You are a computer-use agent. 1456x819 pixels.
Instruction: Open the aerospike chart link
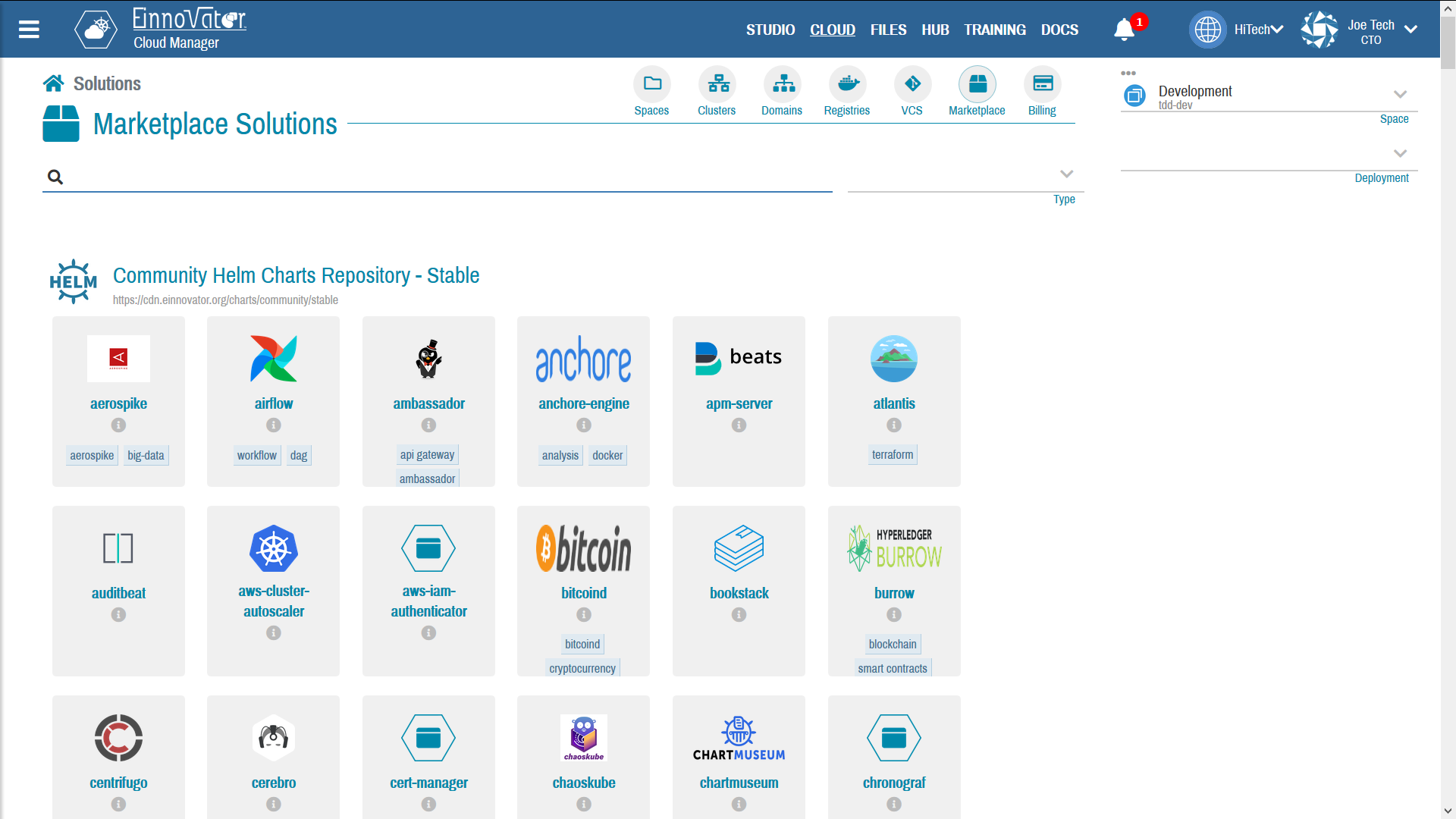(x=118, y=403)
